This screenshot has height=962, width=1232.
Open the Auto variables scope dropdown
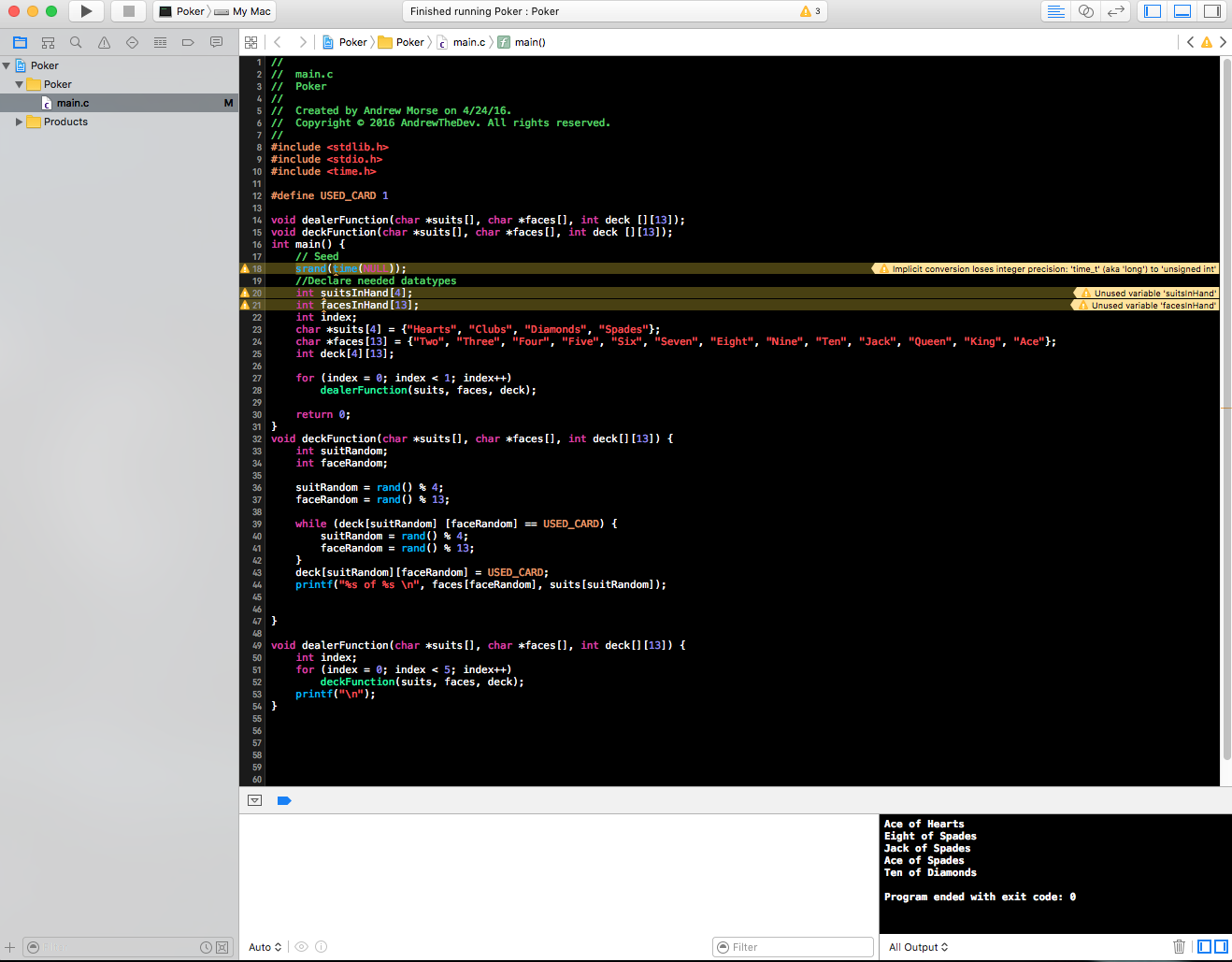click(265, 947)
